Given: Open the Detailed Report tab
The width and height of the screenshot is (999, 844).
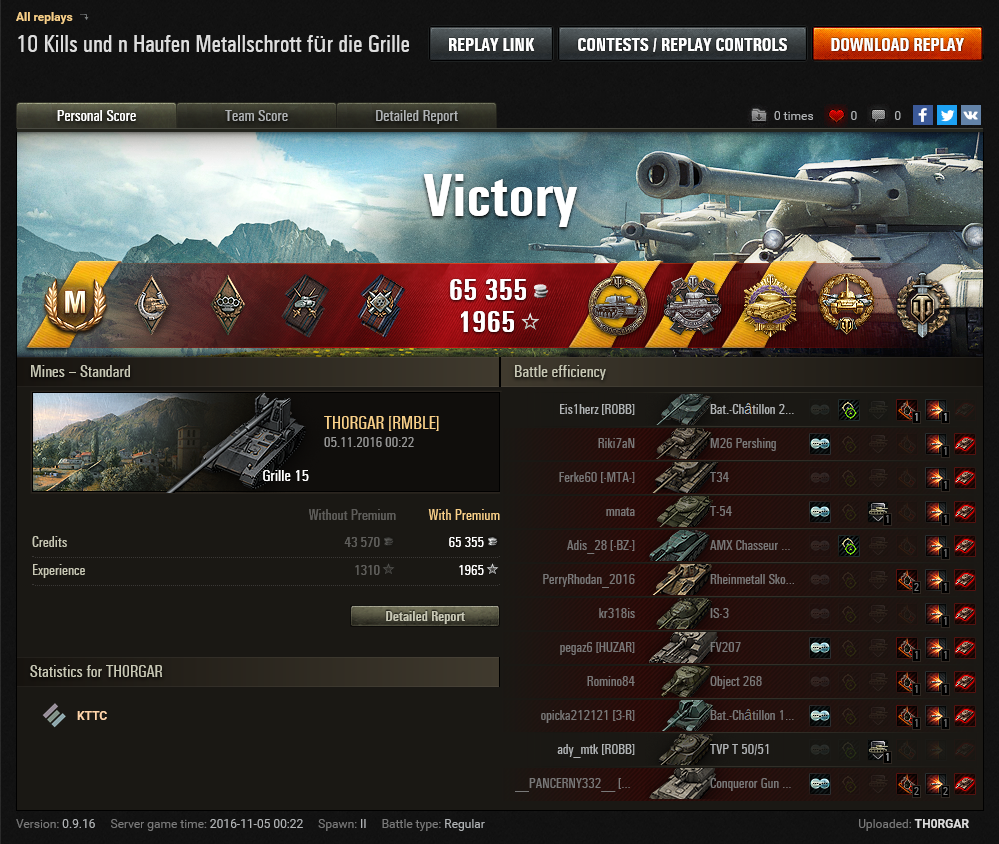Looking at the screenshot, I should coord(417,116).
